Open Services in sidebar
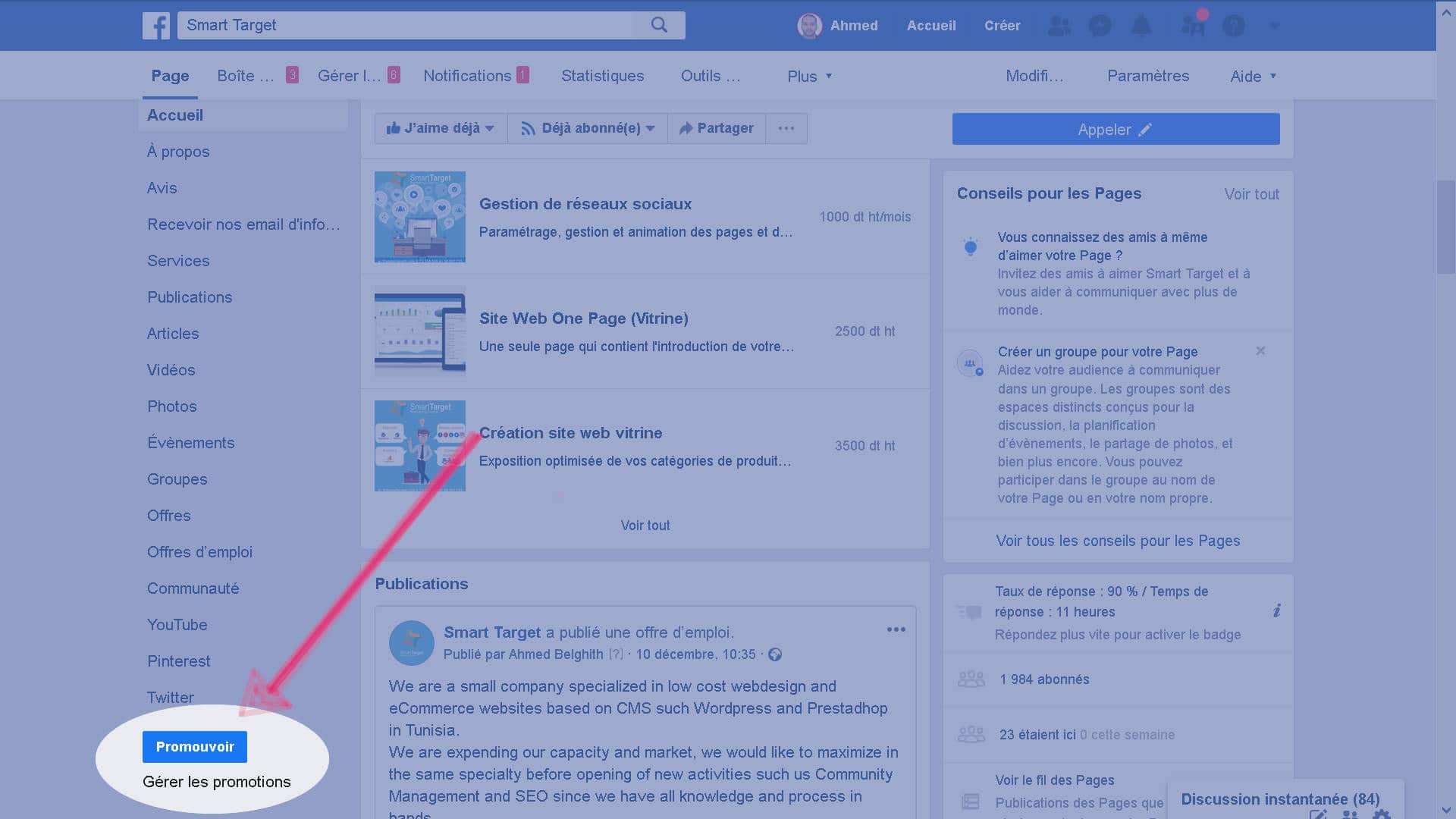 (178, 261)
